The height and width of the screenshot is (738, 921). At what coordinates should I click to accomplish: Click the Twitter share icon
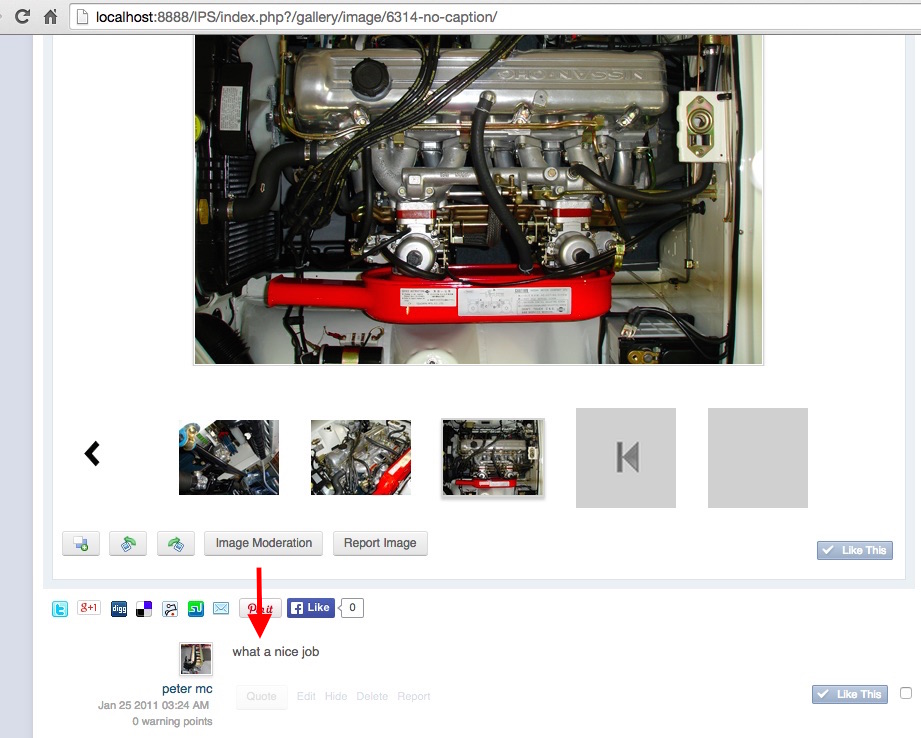[x=60, y=608]
